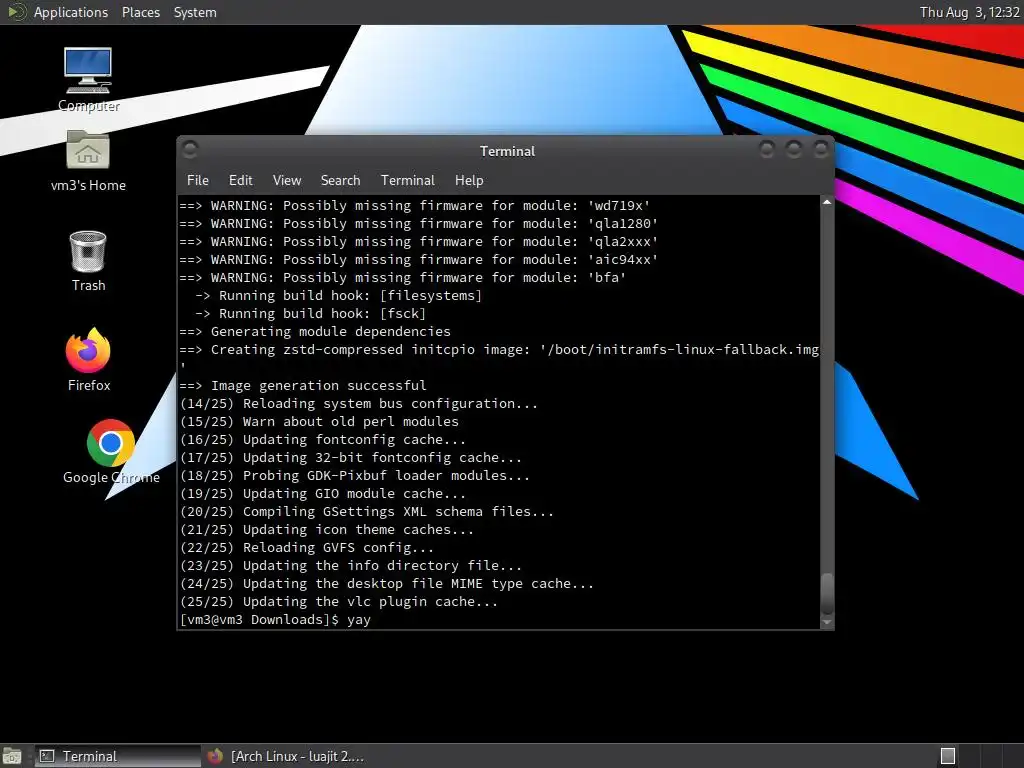The width and height of the screenshot is (1024, 768).
Task: Click the 'Image generation successful' line
Action: click(x=303, y=385)
